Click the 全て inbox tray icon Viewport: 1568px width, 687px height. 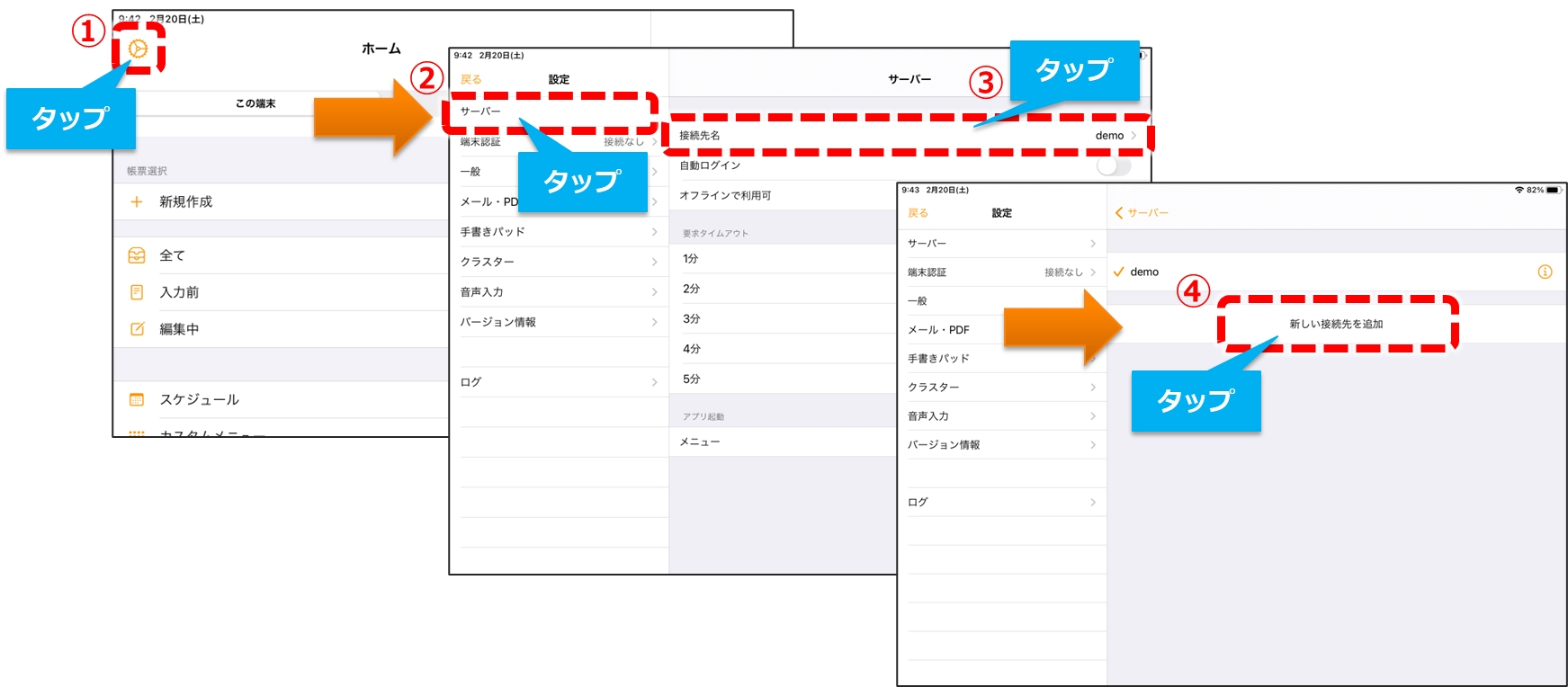click(x=137, y=256)
